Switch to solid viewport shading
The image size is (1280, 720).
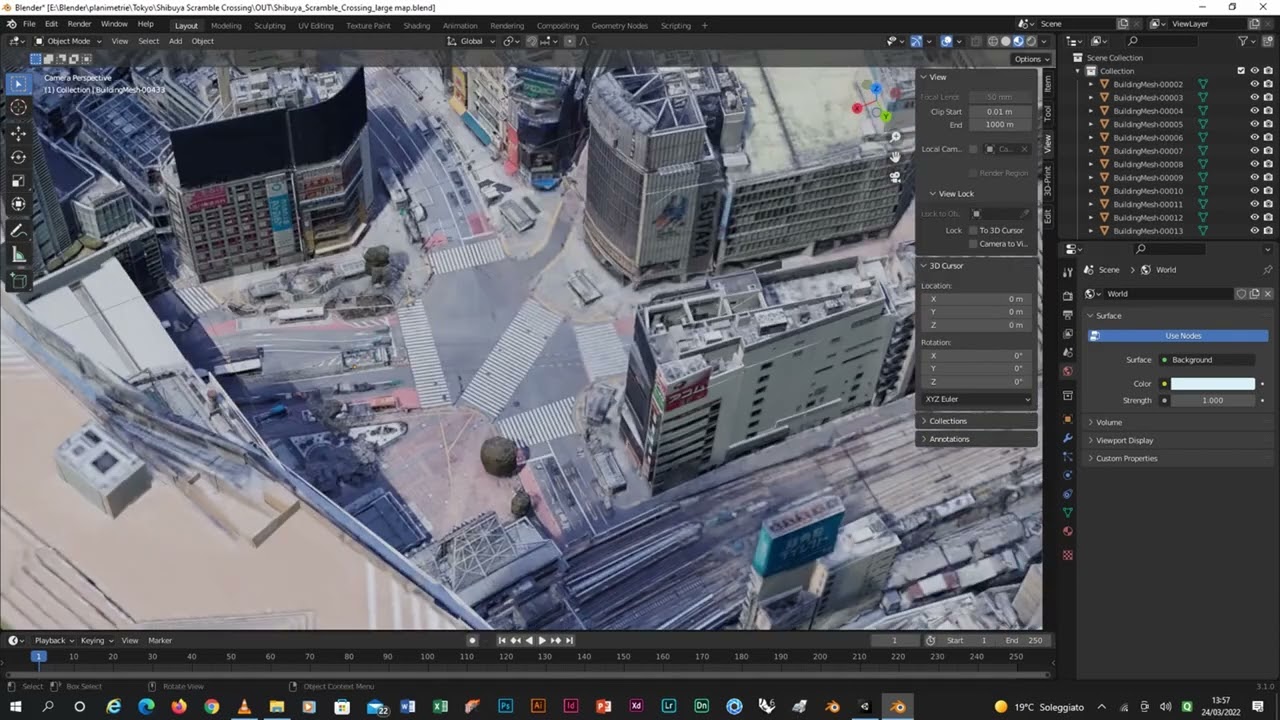click(x=1006, y=41)
